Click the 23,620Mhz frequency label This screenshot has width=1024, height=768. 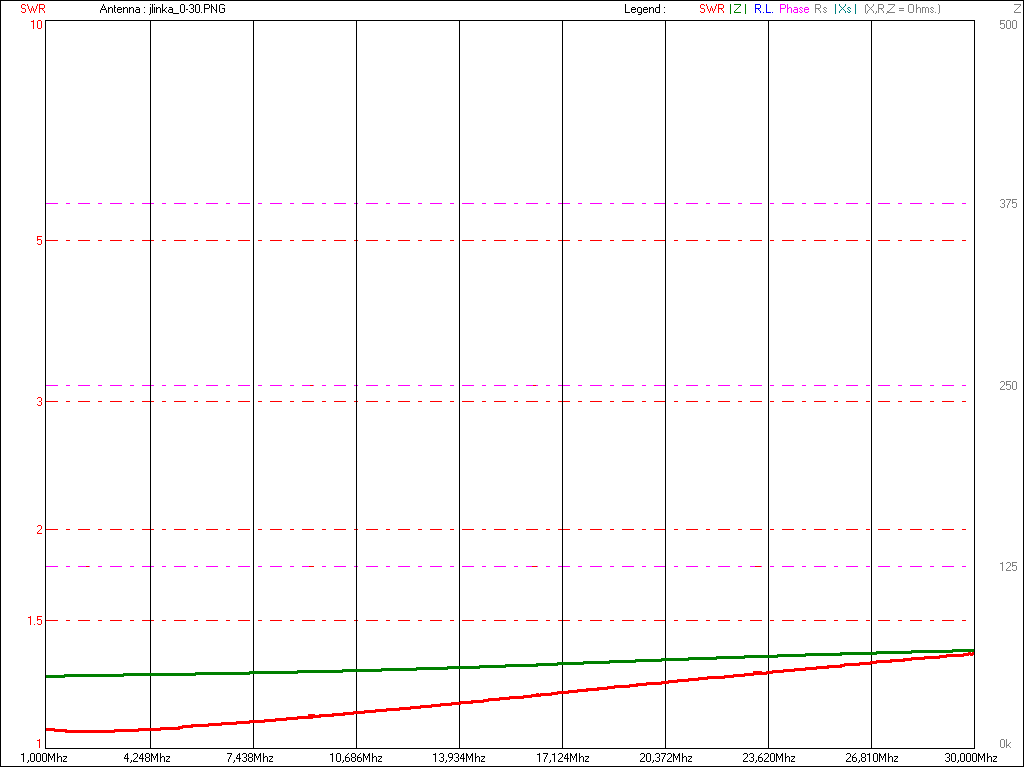pyautogui.click(x=769, y=758)
